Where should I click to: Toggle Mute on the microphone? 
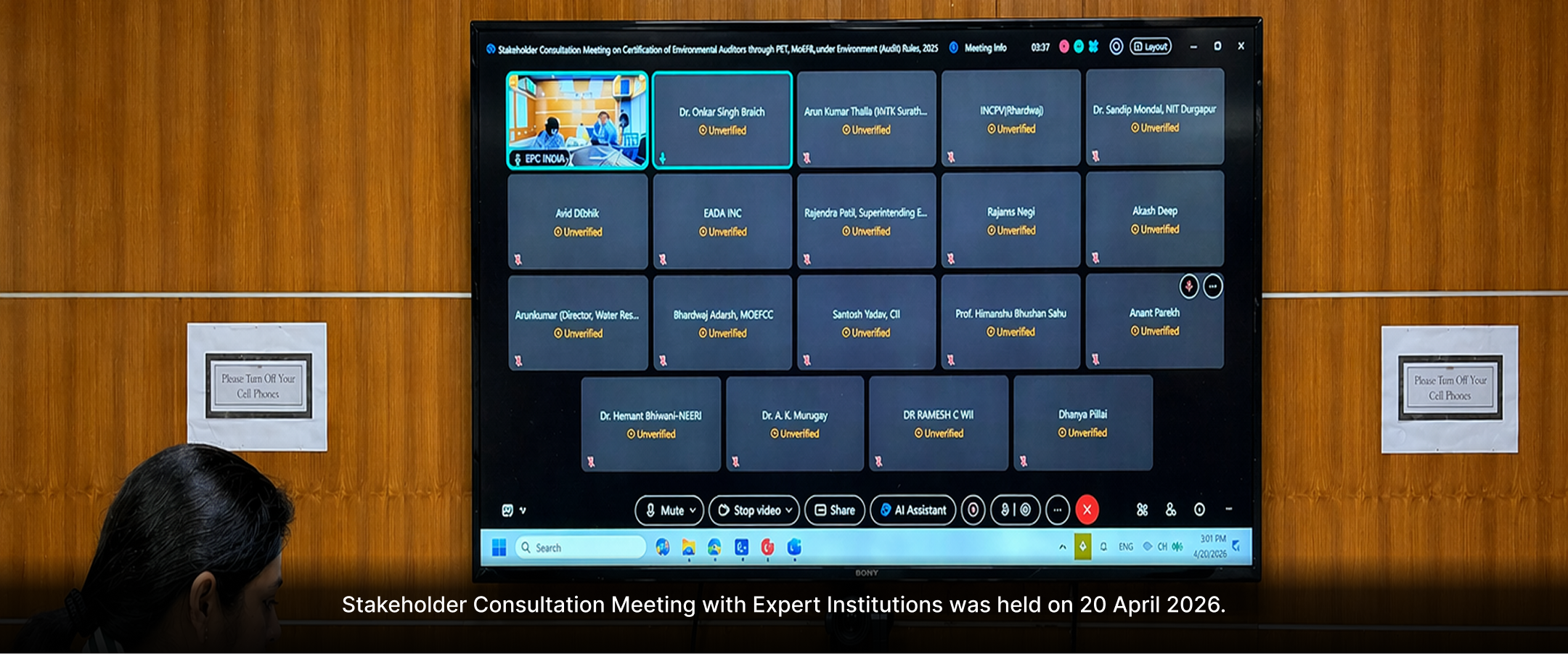(663, 510)
